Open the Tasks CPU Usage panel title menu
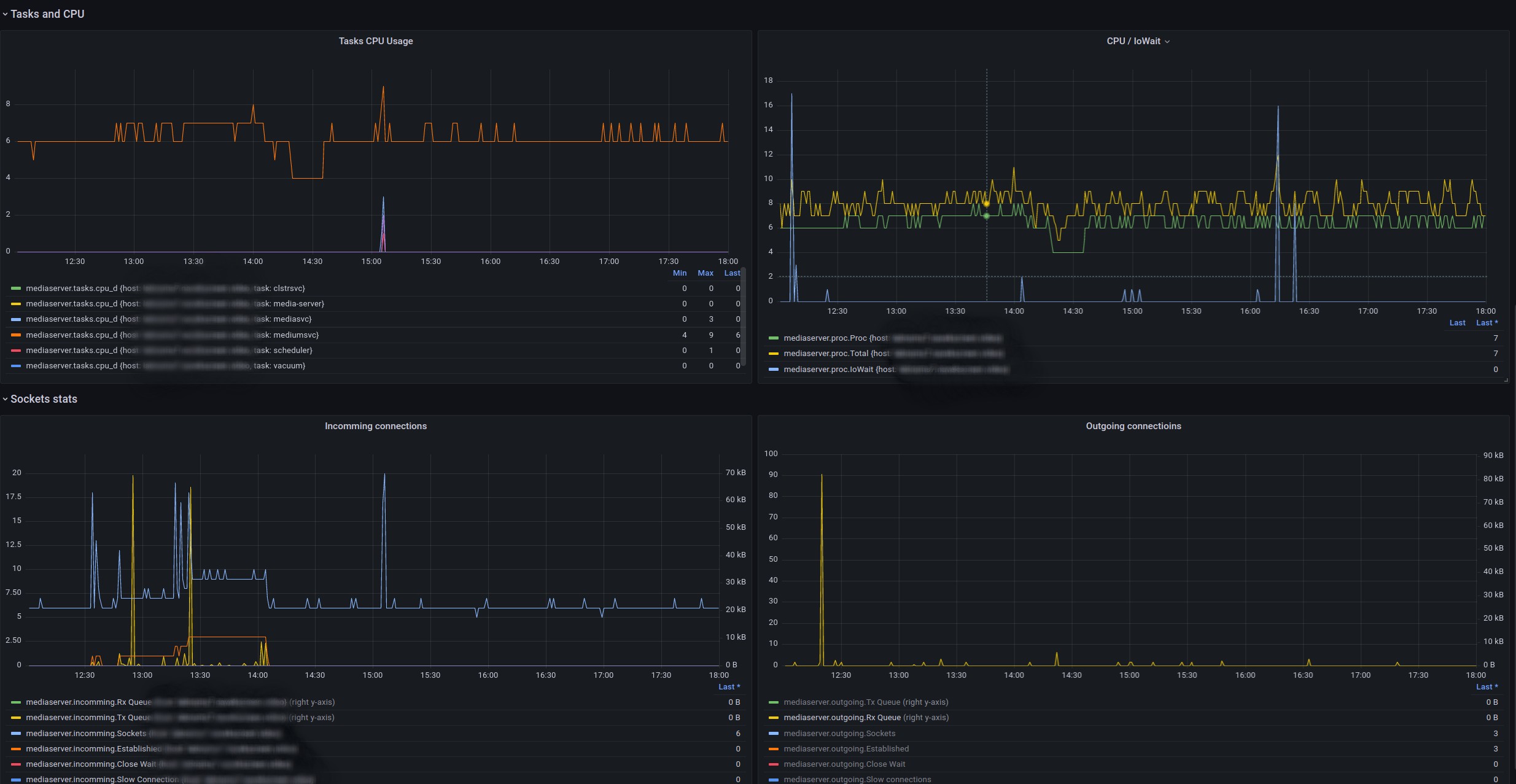The height and width of the screenshot is (784, 1516). tap(376, 41)
